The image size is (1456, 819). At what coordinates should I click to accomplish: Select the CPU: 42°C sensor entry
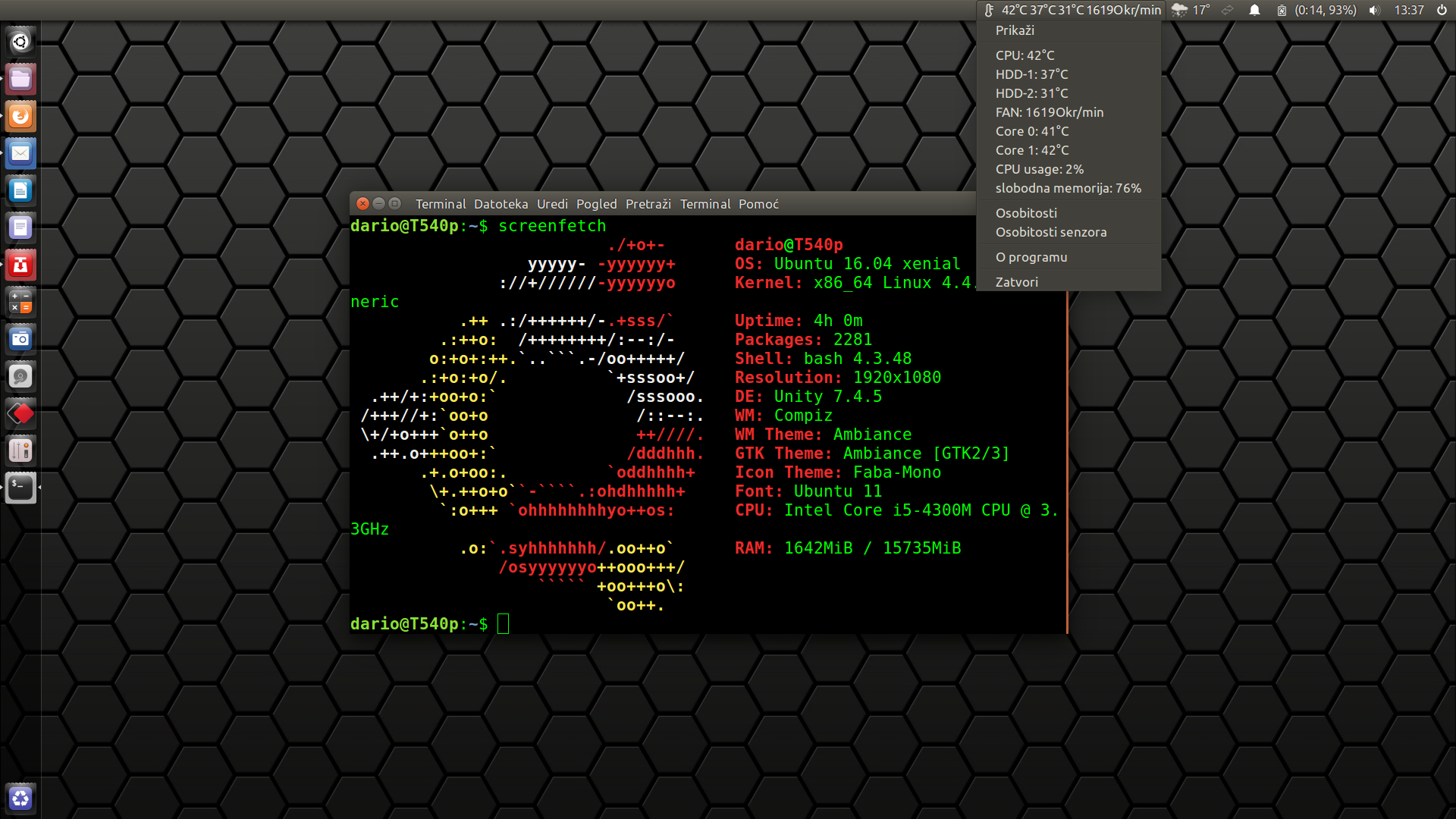pos(1069,55)
